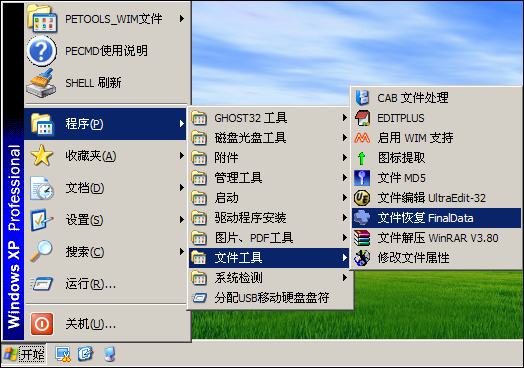Click the WinRAR books icon
524x368 pixels.
(362, 238)
